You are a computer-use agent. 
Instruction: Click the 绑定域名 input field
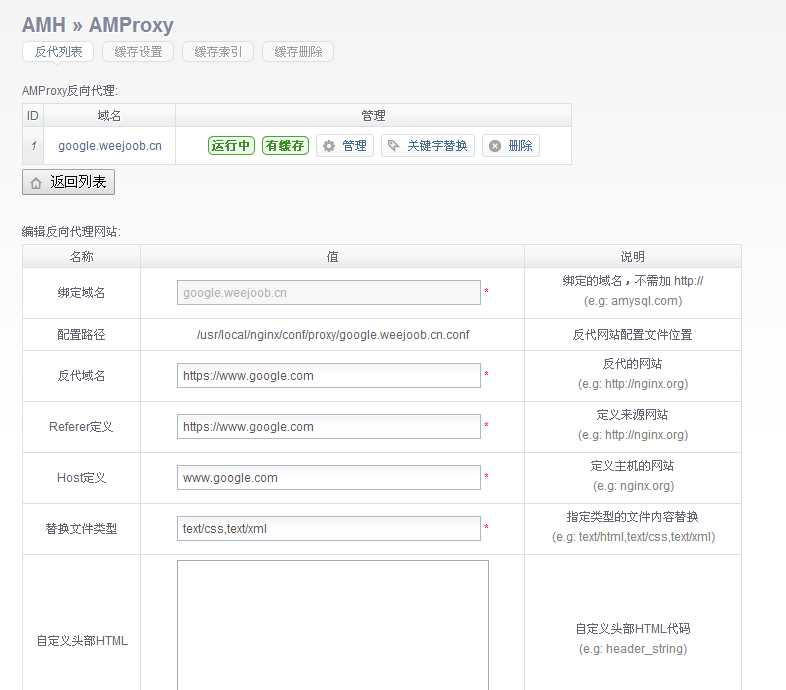[328, 293]
